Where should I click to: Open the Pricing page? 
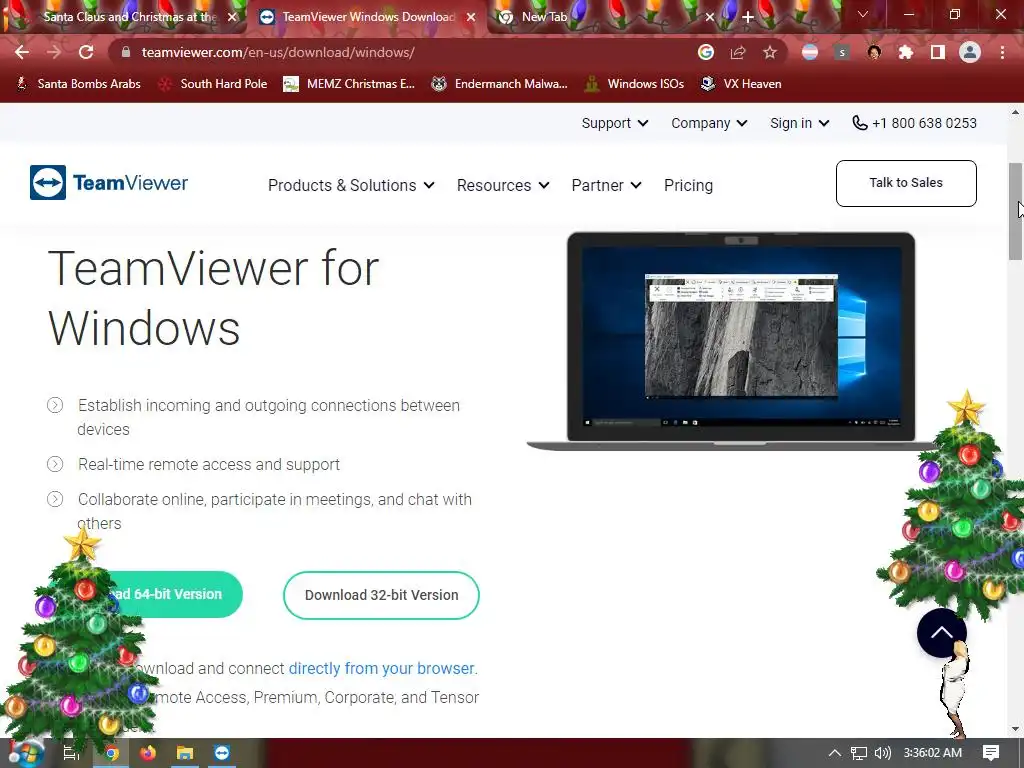pos(688,185)
